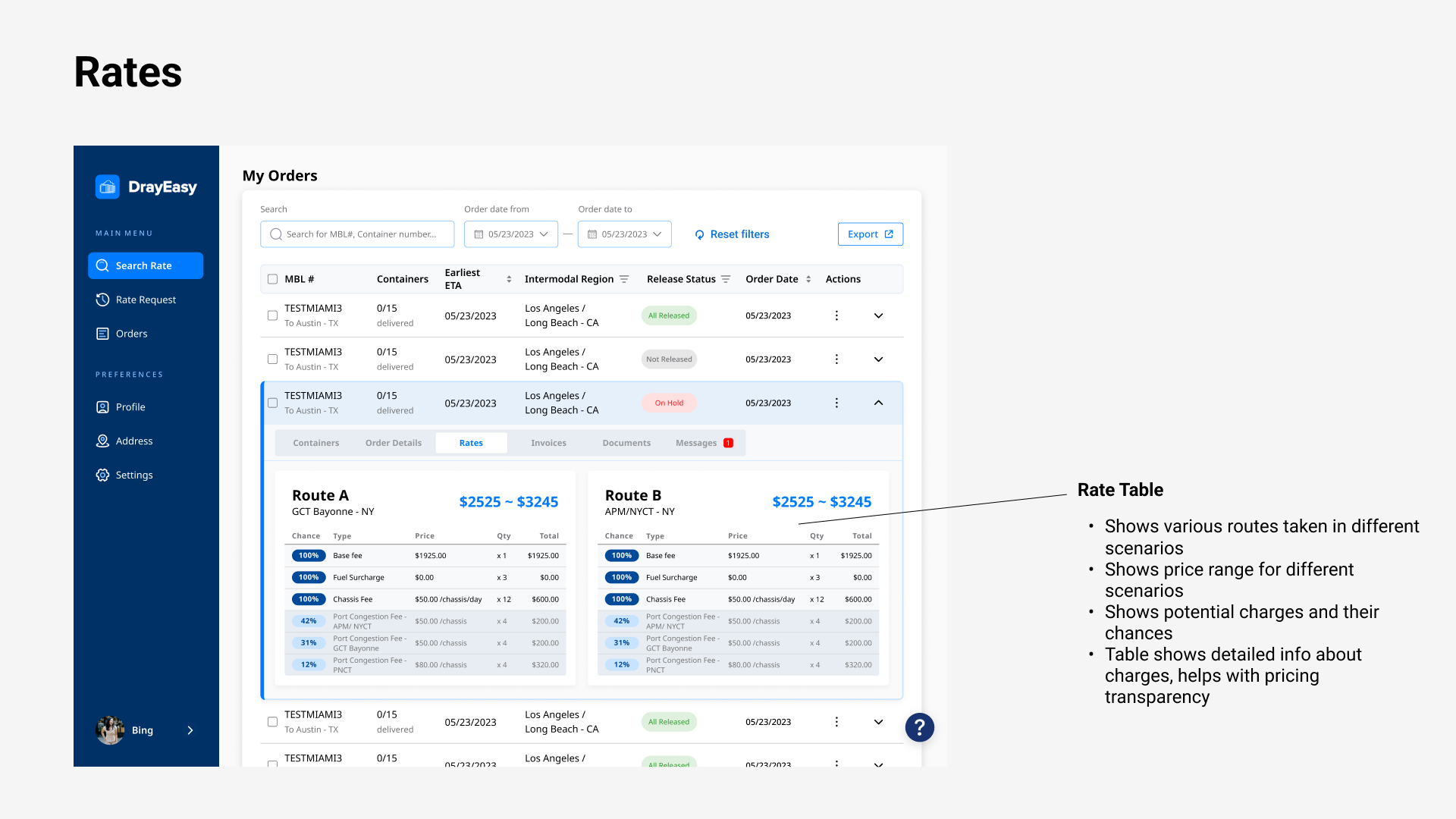Sort by Earliest ETA arrows icon
Screen dimensions: 1456x819
coord(509,279)
